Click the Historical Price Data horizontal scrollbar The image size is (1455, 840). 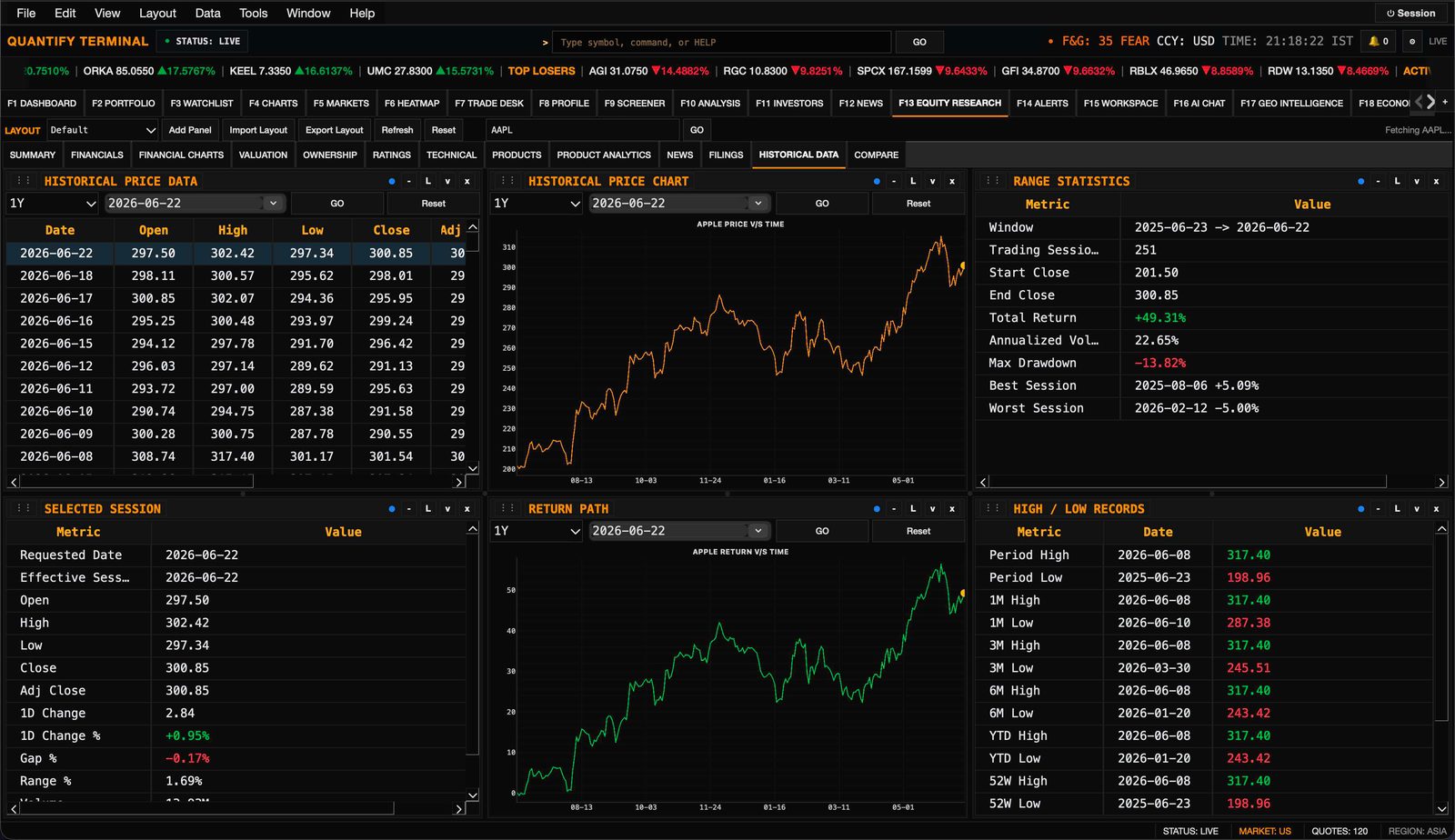point(136,481)
